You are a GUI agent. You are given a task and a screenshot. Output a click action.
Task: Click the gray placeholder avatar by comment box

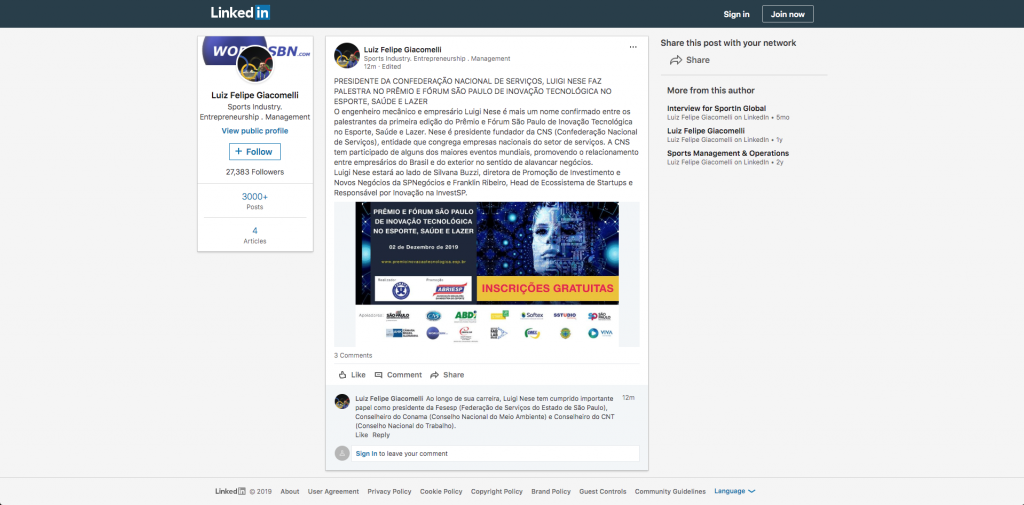(342, 453)
